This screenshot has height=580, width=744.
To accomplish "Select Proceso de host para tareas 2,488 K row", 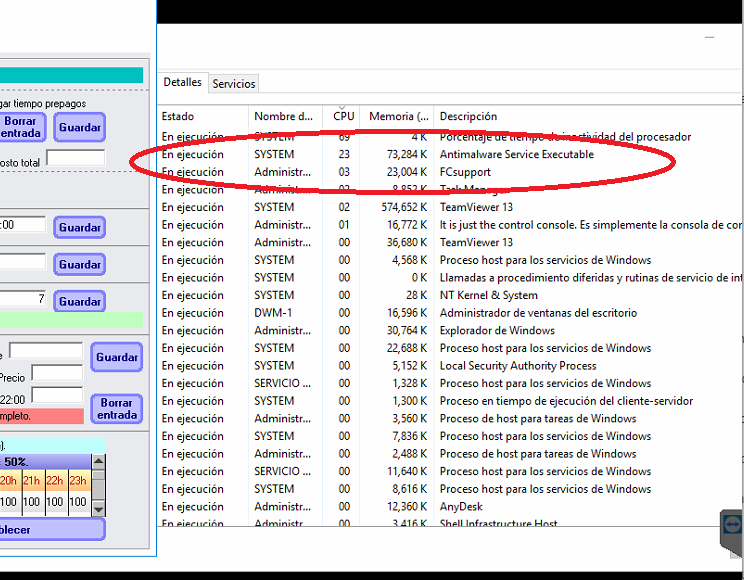I will pos(450,454).
